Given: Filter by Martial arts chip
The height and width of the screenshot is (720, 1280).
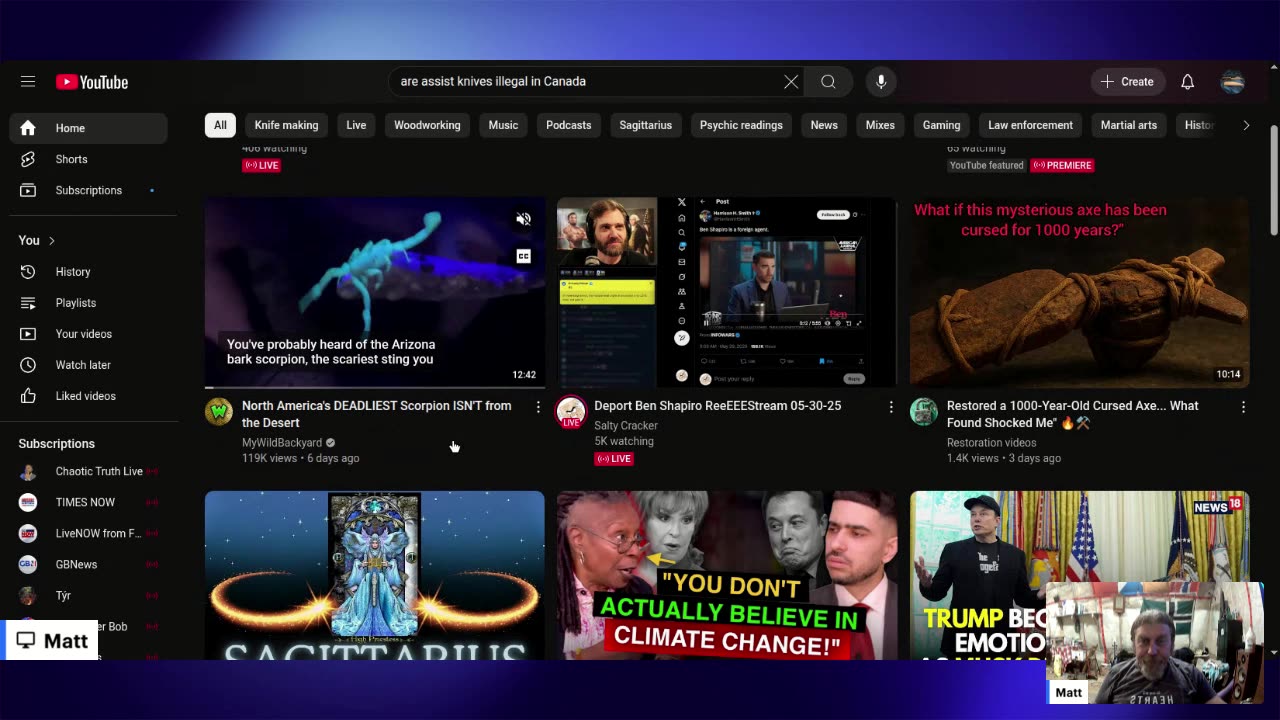Looking at the screenshot, I should point(1128,125).
